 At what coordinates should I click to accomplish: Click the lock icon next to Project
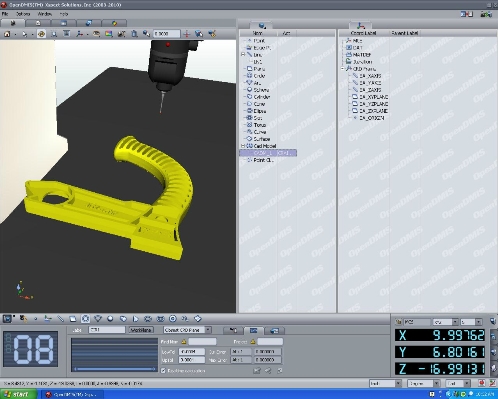[253, 342]
